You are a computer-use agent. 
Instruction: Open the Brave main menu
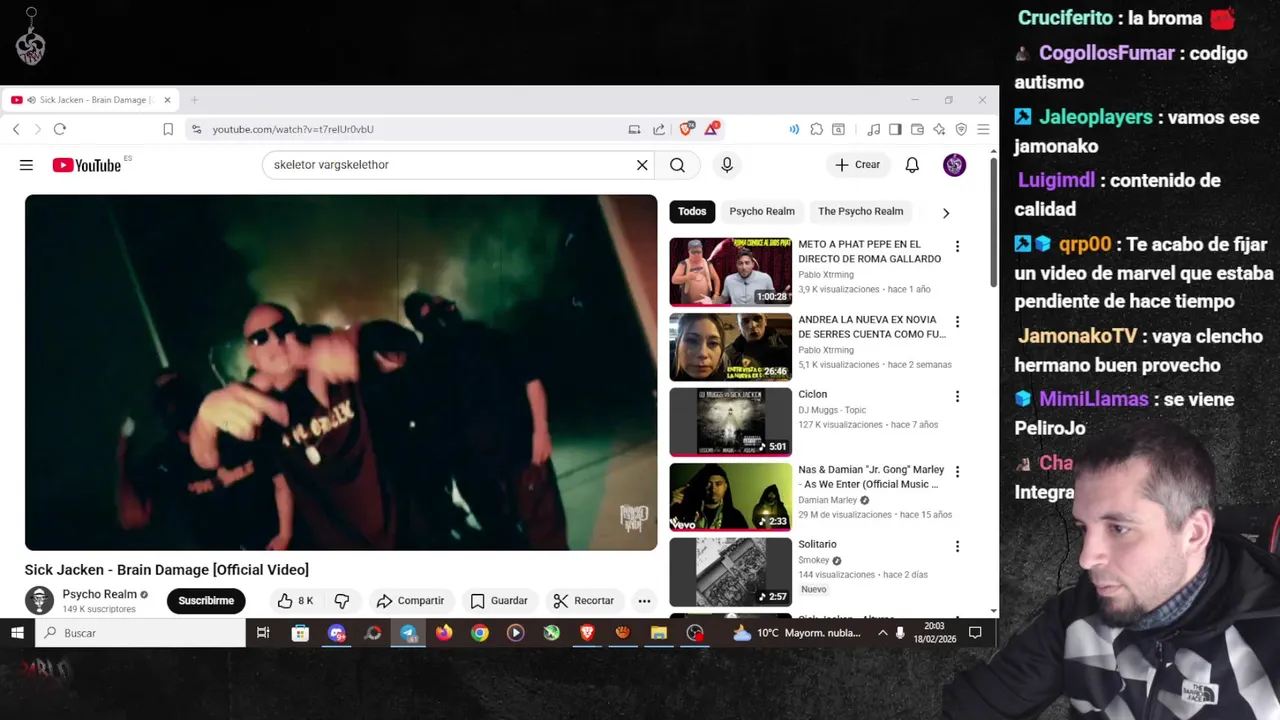click(983, 129)
